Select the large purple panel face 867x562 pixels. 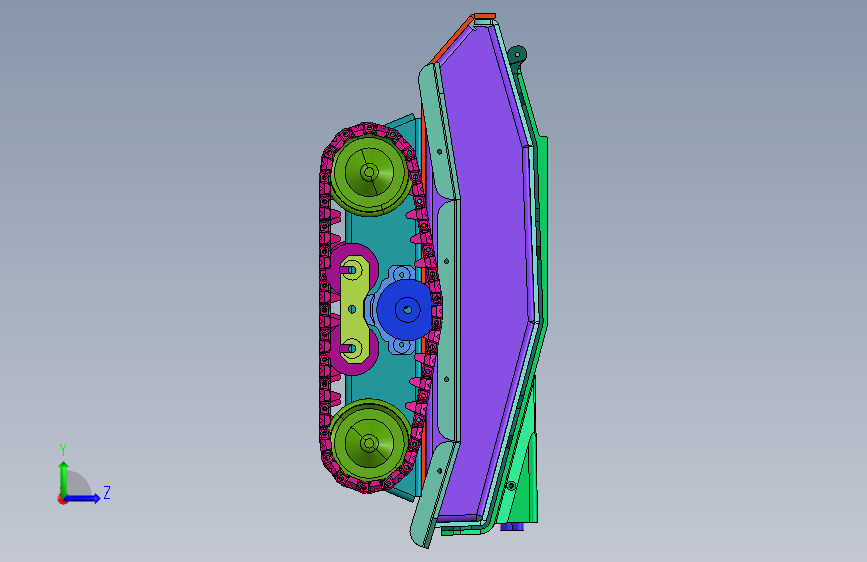[489, 277]
